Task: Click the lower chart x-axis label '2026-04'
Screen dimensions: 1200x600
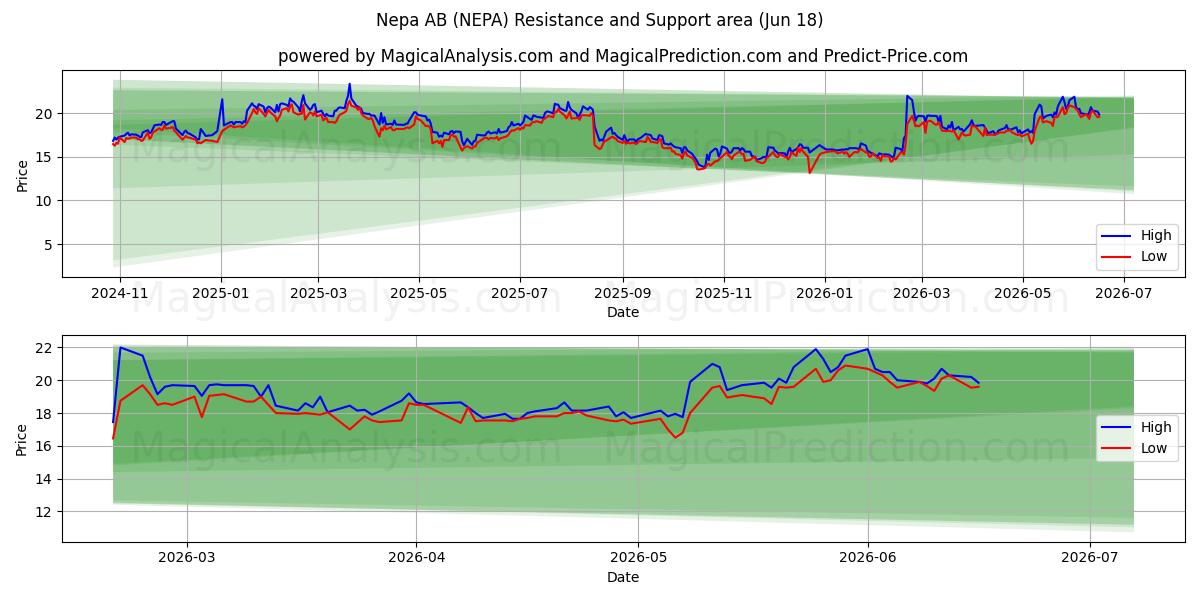Action: [x=416, y=559]
